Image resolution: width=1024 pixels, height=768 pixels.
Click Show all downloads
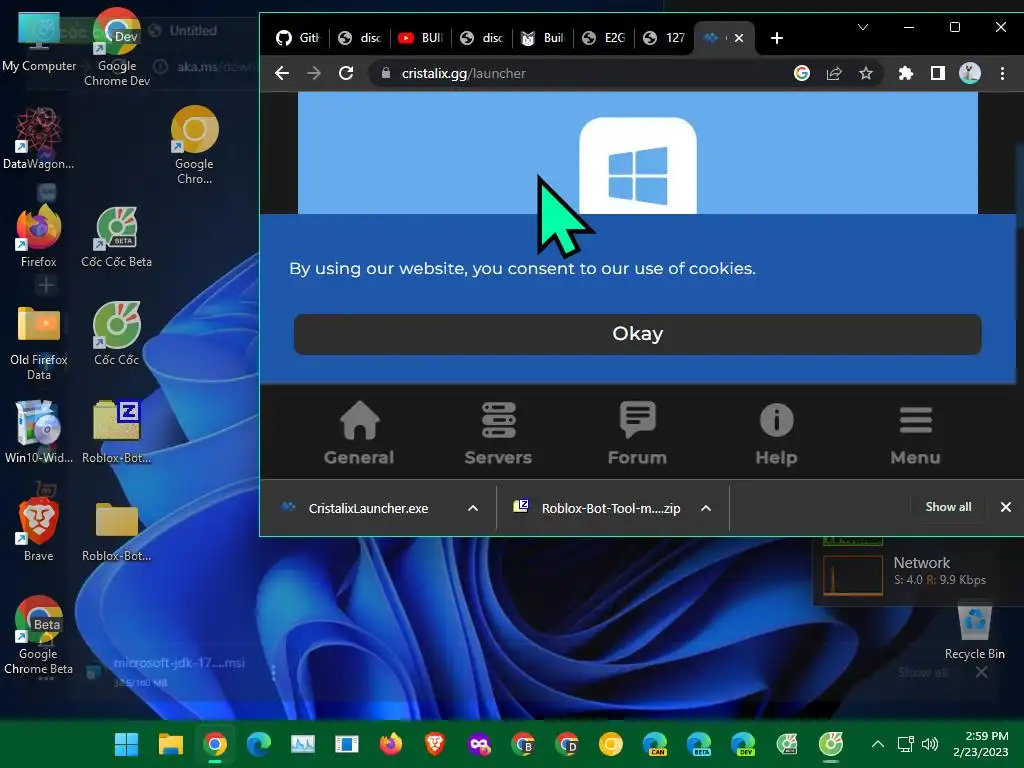point(948,507)
